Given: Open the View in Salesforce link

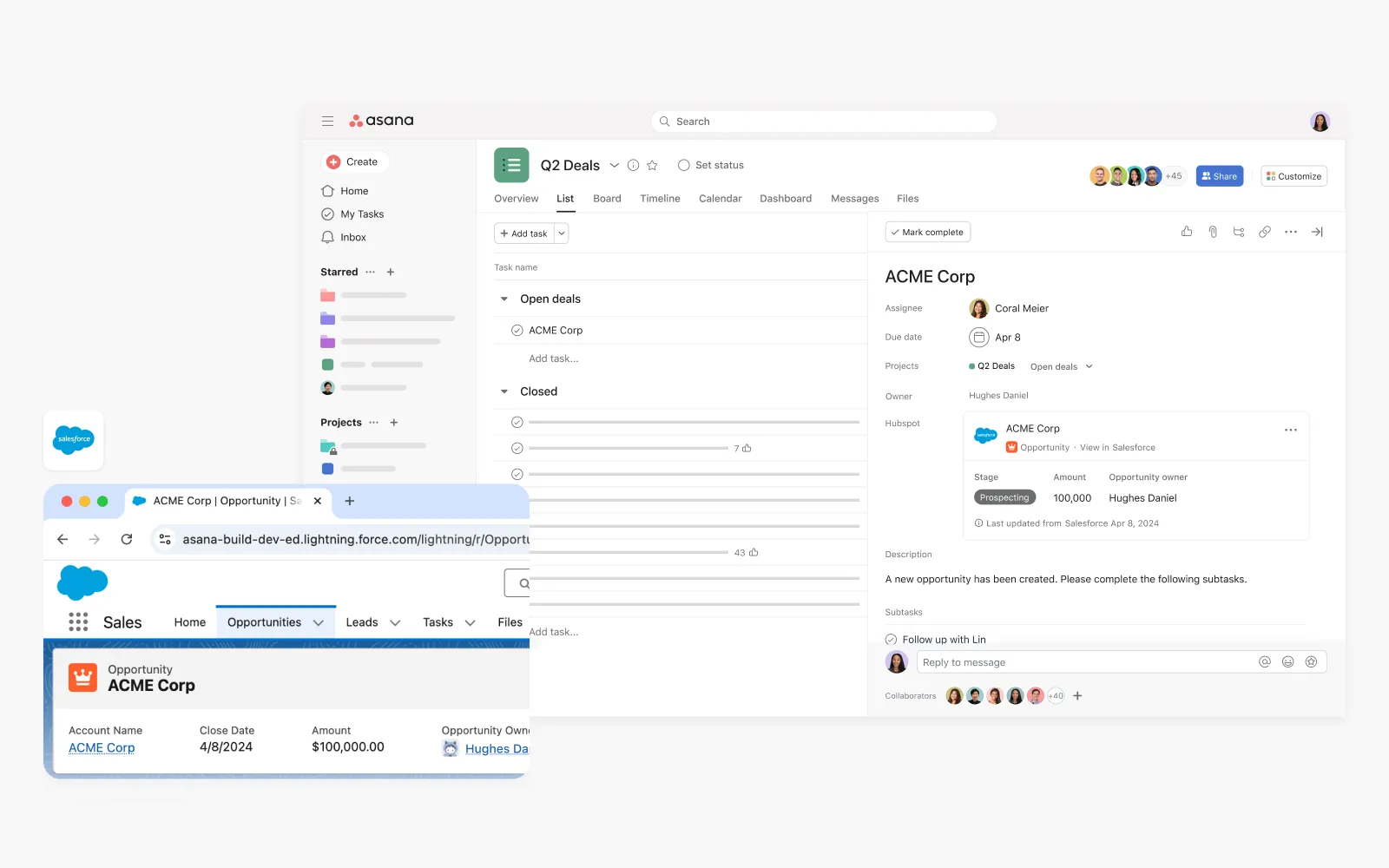Looking at the screenshot, I should click(1117, 448).
